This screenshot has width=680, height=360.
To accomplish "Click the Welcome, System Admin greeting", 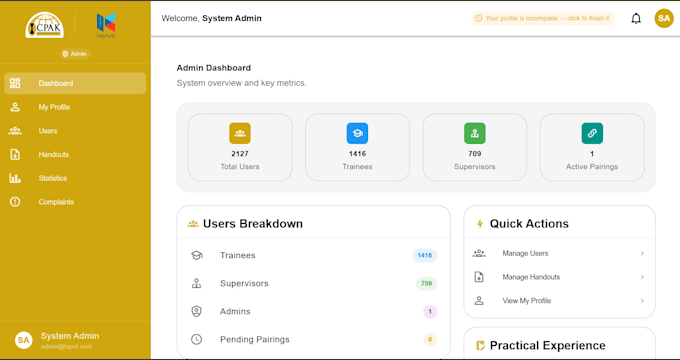I will point(212,18).
